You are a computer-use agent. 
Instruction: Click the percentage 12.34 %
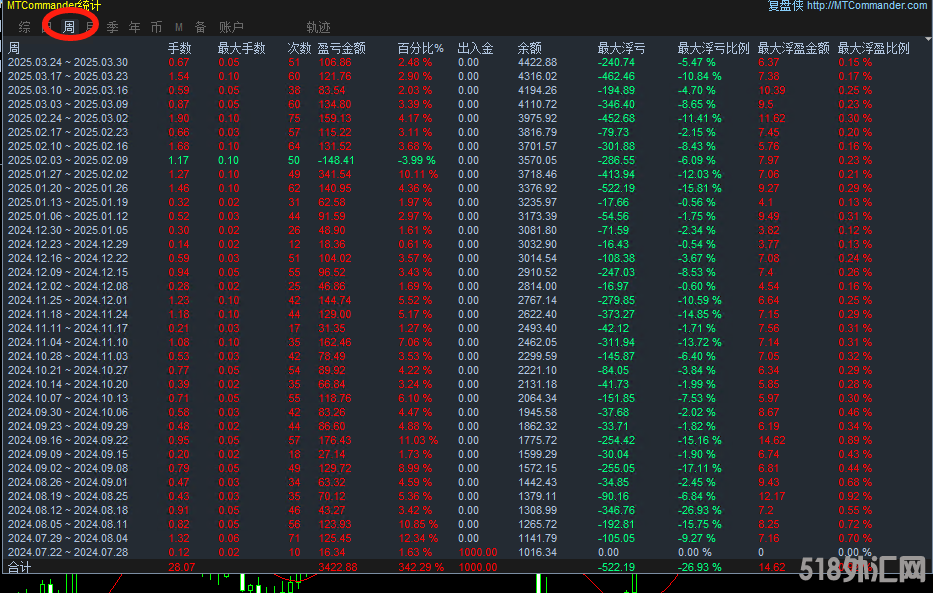pos(418,538)
